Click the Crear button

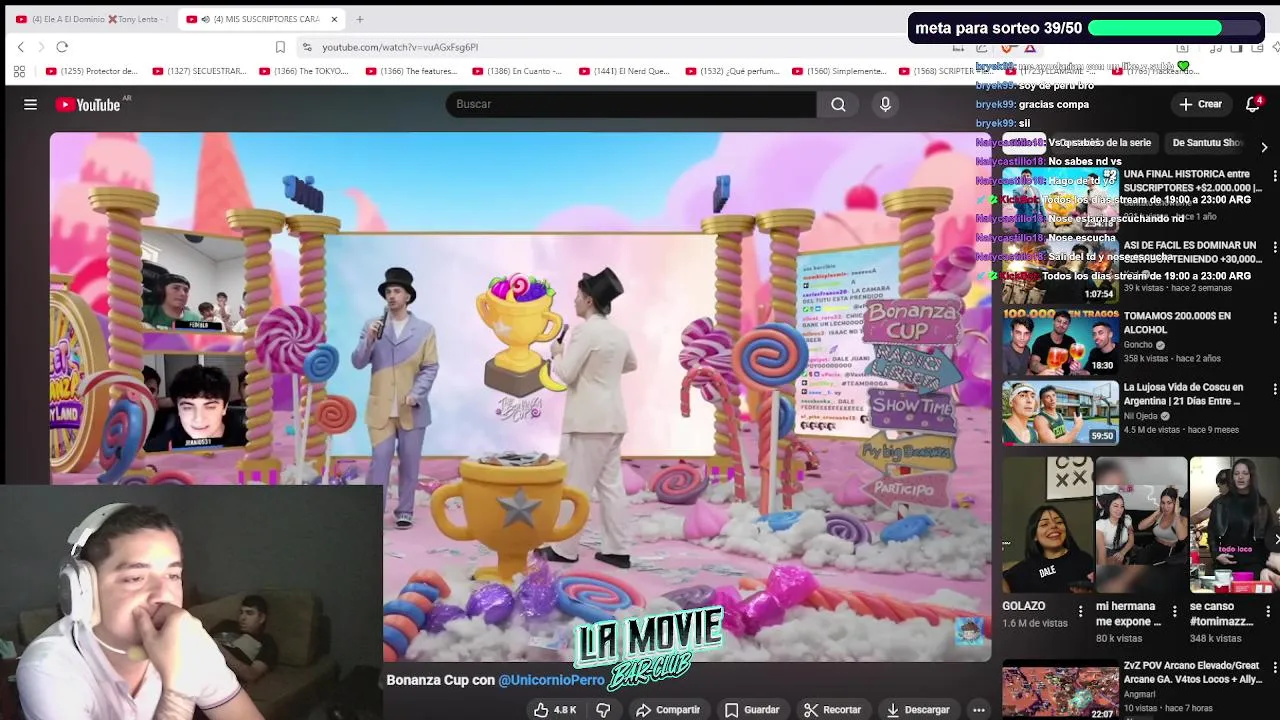pos(1201,104)
